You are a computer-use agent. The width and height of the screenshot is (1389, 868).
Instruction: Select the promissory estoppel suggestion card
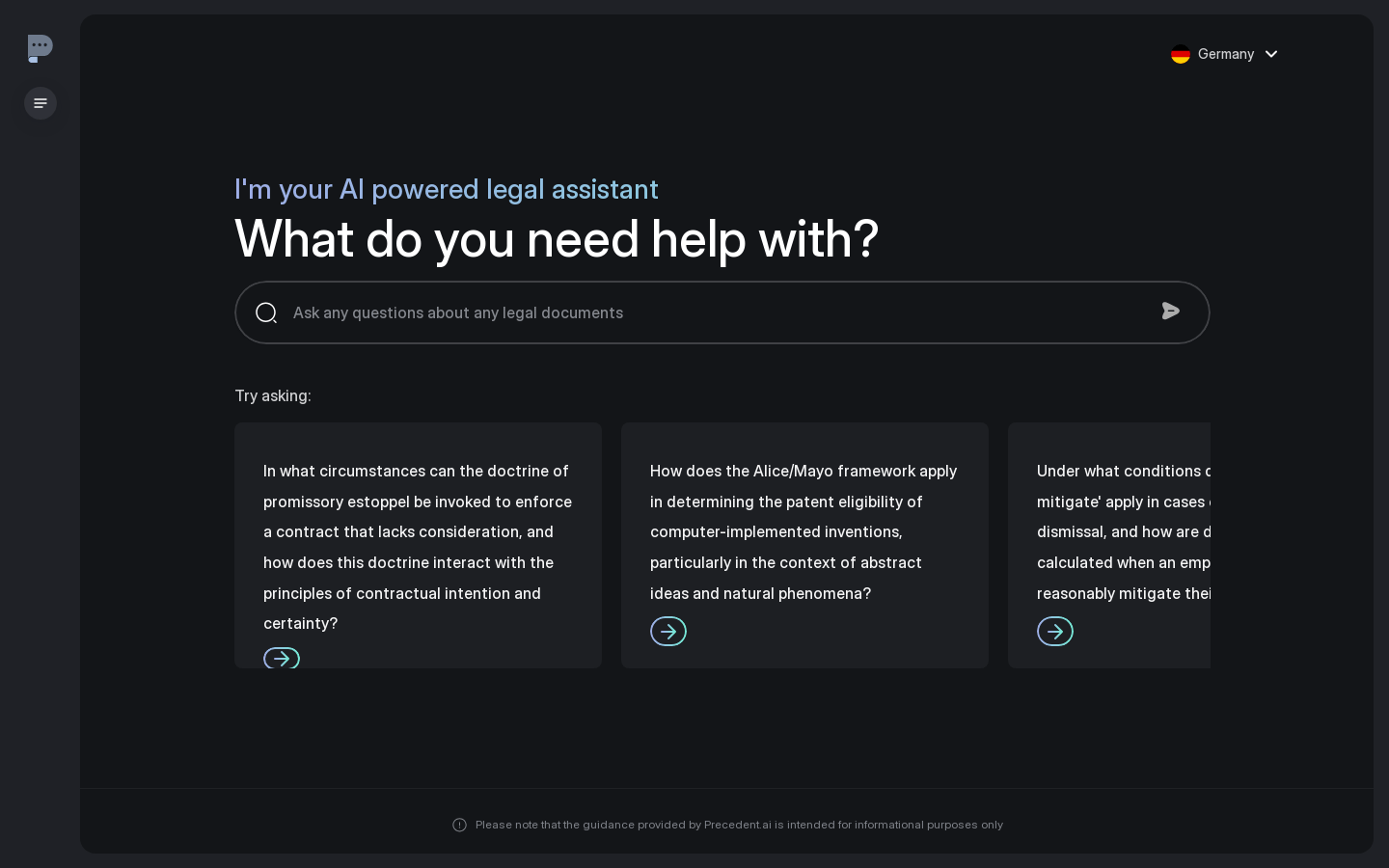pos(418,545)
